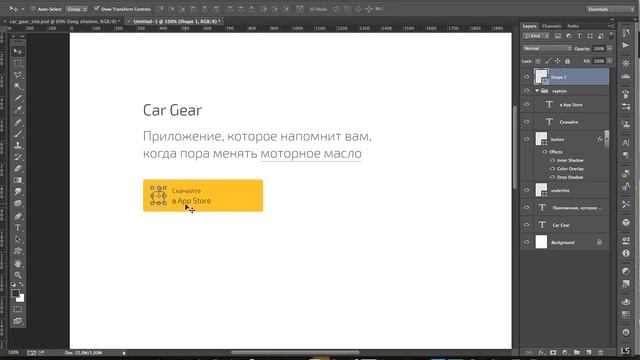Select the Polygonal Lasso tool
This screenshot has height=360, width=640.
(x=18, y=75)
